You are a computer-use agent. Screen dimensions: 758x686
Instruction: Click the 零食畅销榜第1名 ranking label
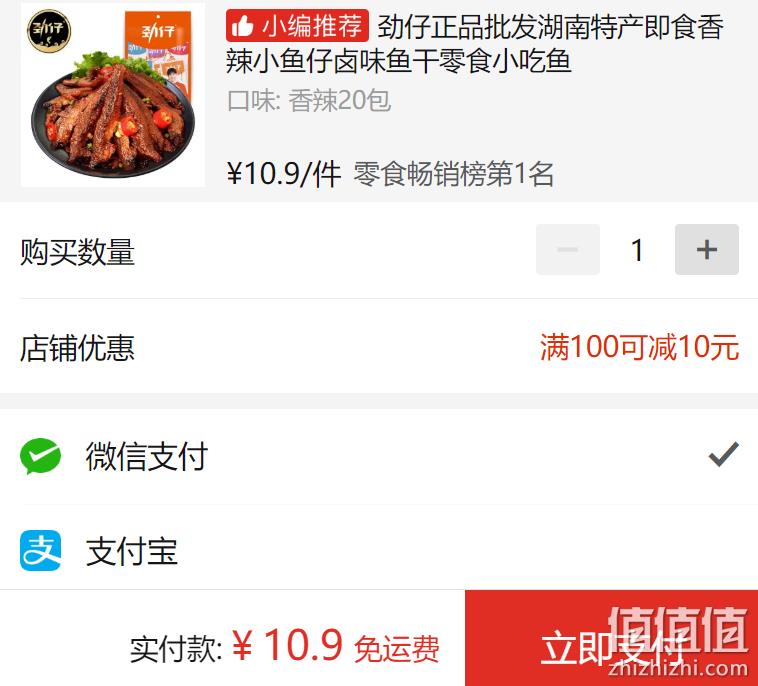(x=453, y=174)
